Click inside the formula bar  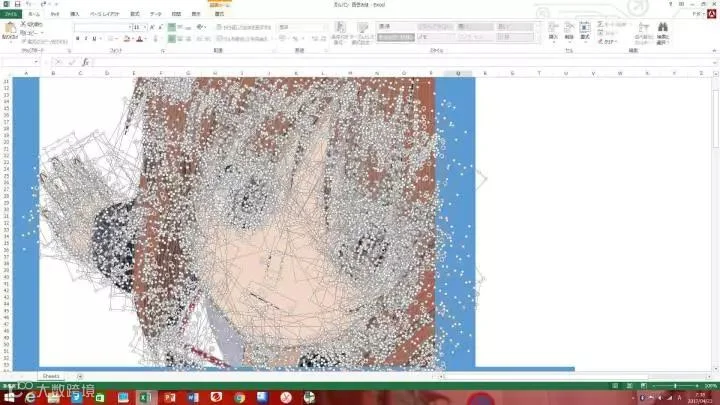(x=402, y=62)
